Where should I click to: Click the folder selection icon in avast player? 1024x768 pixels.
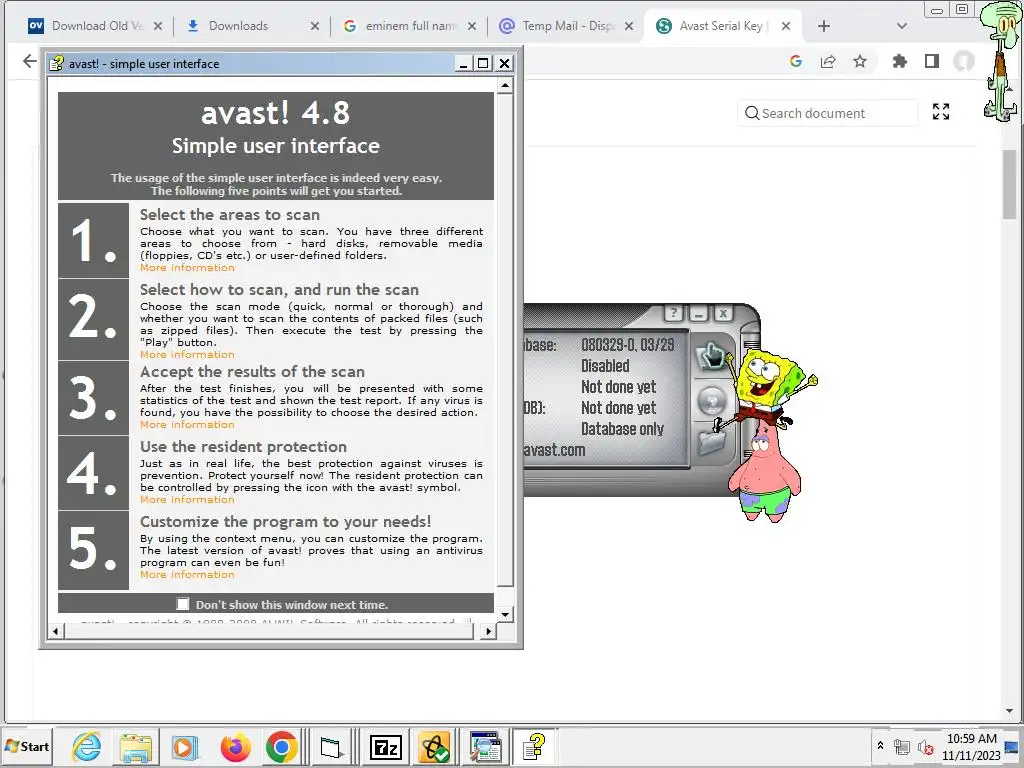(x=712, y=443)
